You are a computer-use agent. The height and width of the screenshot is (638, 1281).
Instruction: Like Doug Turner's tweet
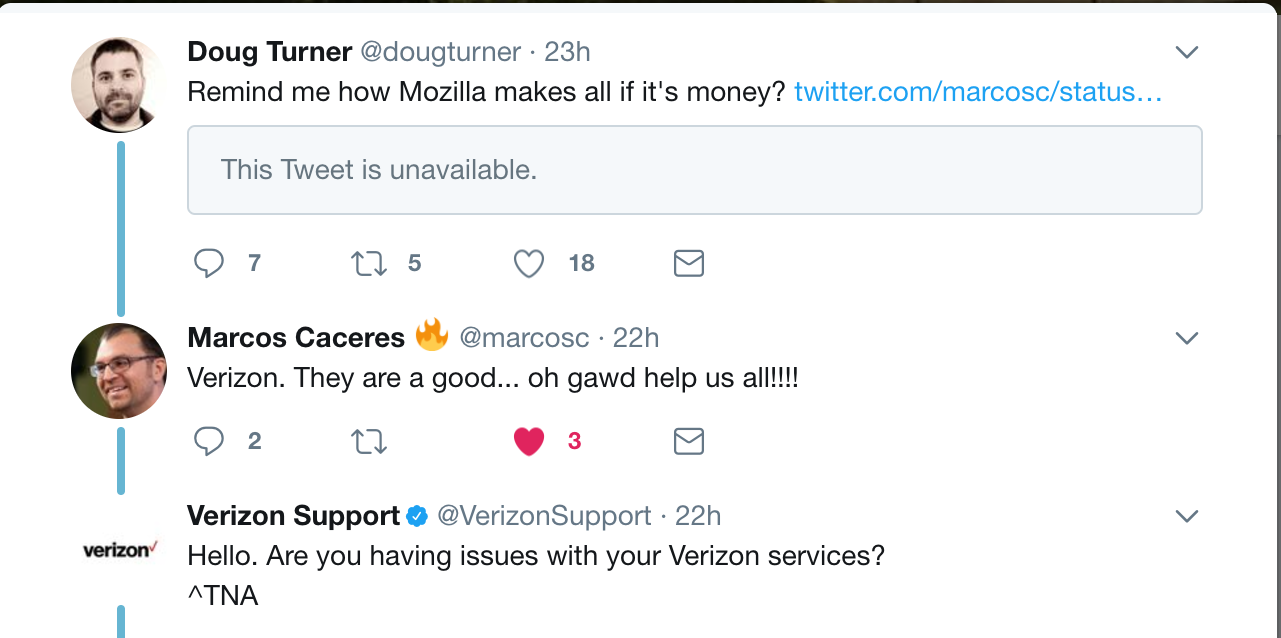528,263
